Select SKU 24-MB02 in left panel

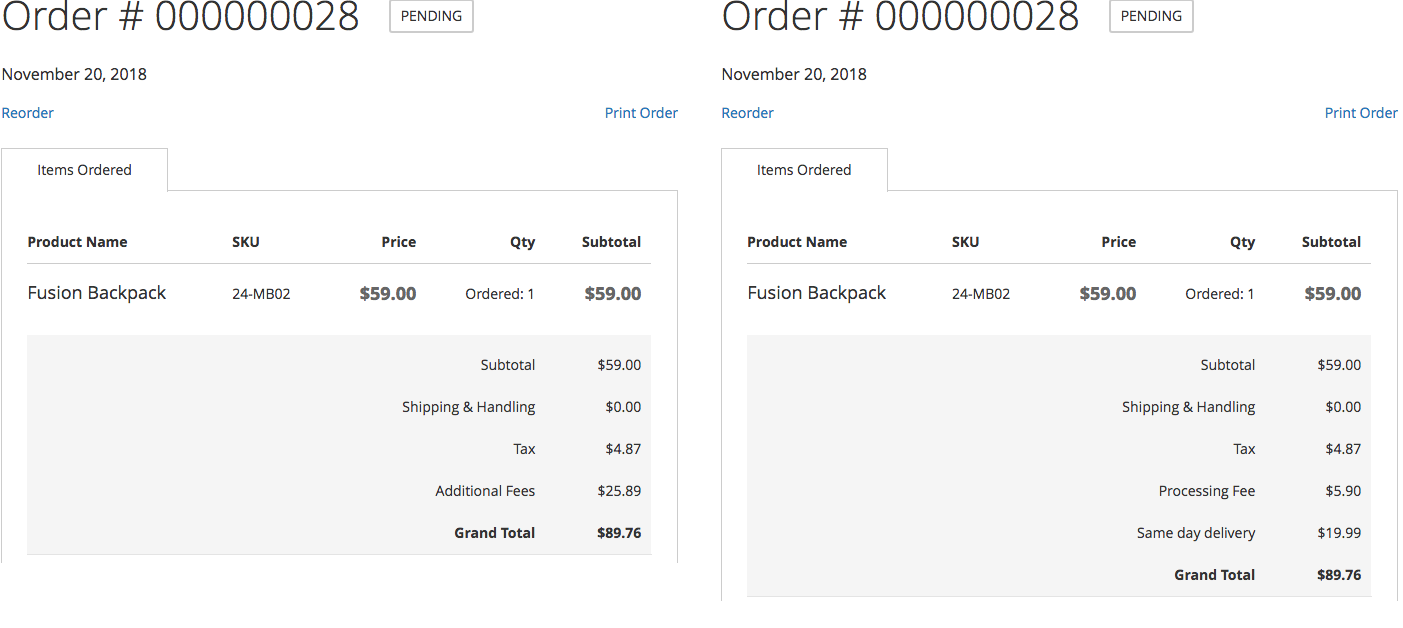click(261, 294)
